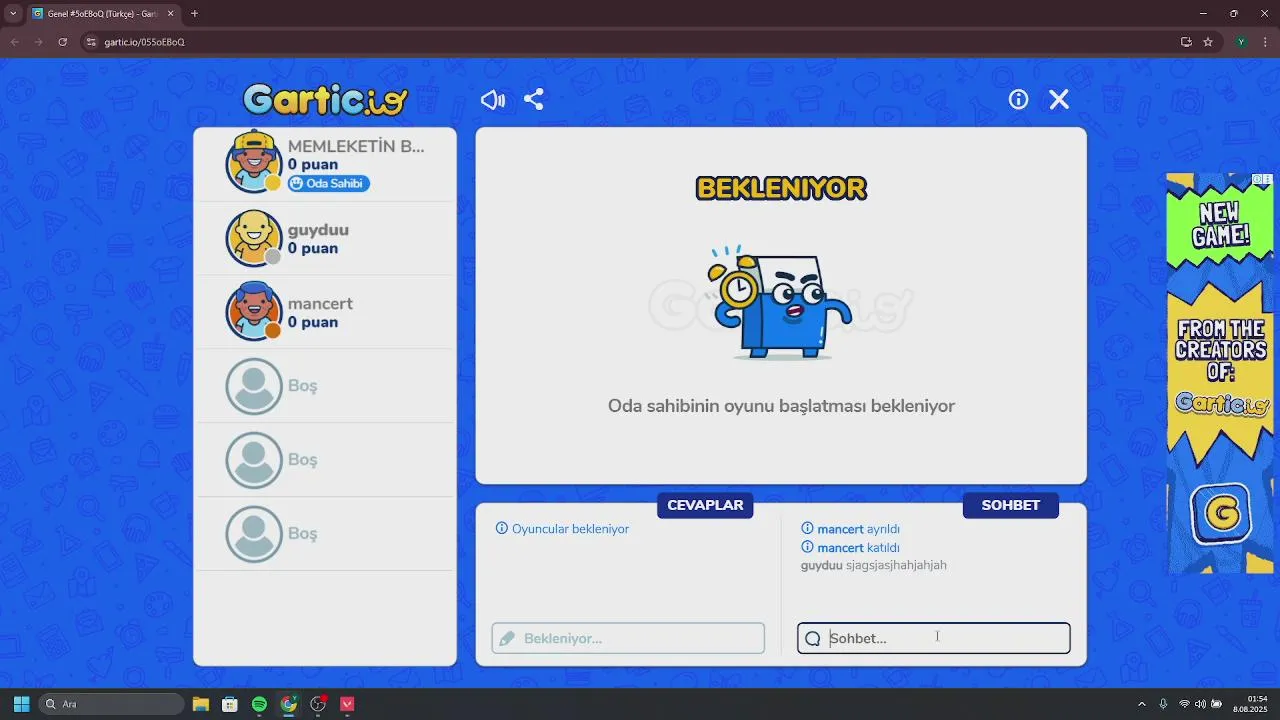Screen dimensions: 1280x720
Task: Open the New Game advertisement banner
Action: [x=1220, y=373]
